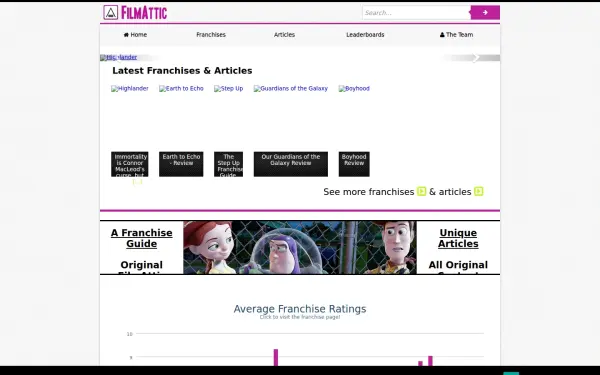Image resolution: width=600 pixels, height=375 pixels.
Task: Click the Search input field
Action: coord(416,13)
